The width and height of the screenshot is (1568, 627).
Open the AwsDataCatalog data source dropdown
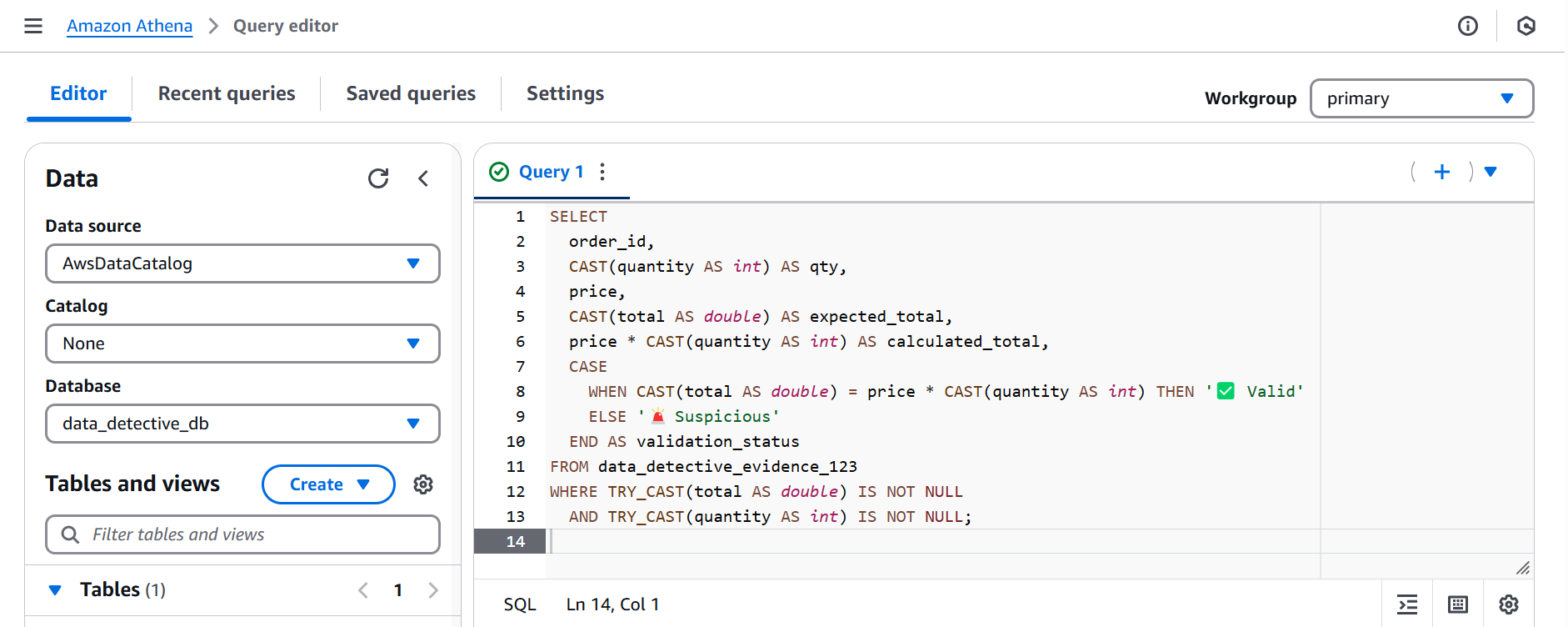(x=242, y=263)
